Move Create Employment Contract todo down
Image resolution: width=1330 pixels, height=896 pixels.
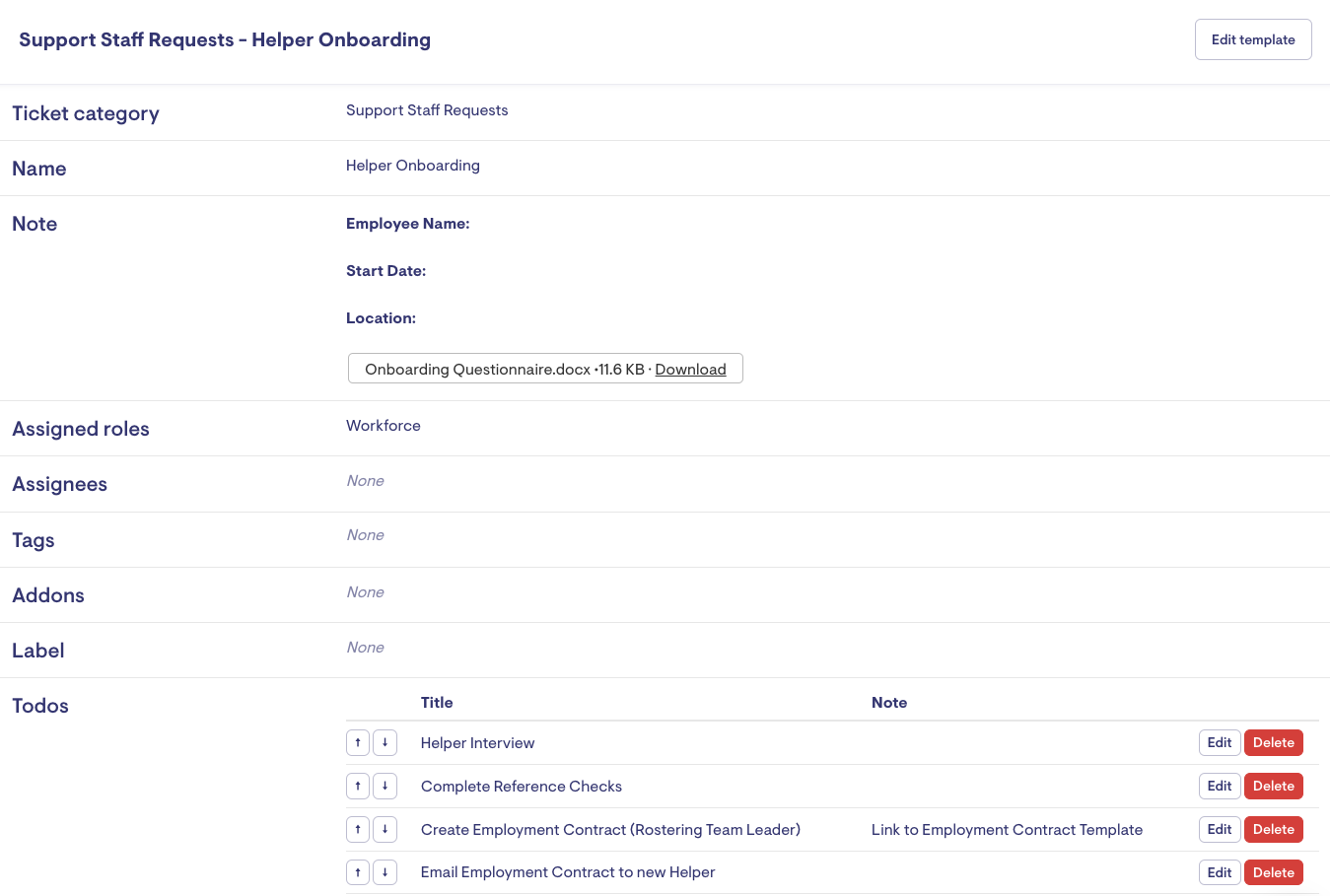tap(385, 829)
